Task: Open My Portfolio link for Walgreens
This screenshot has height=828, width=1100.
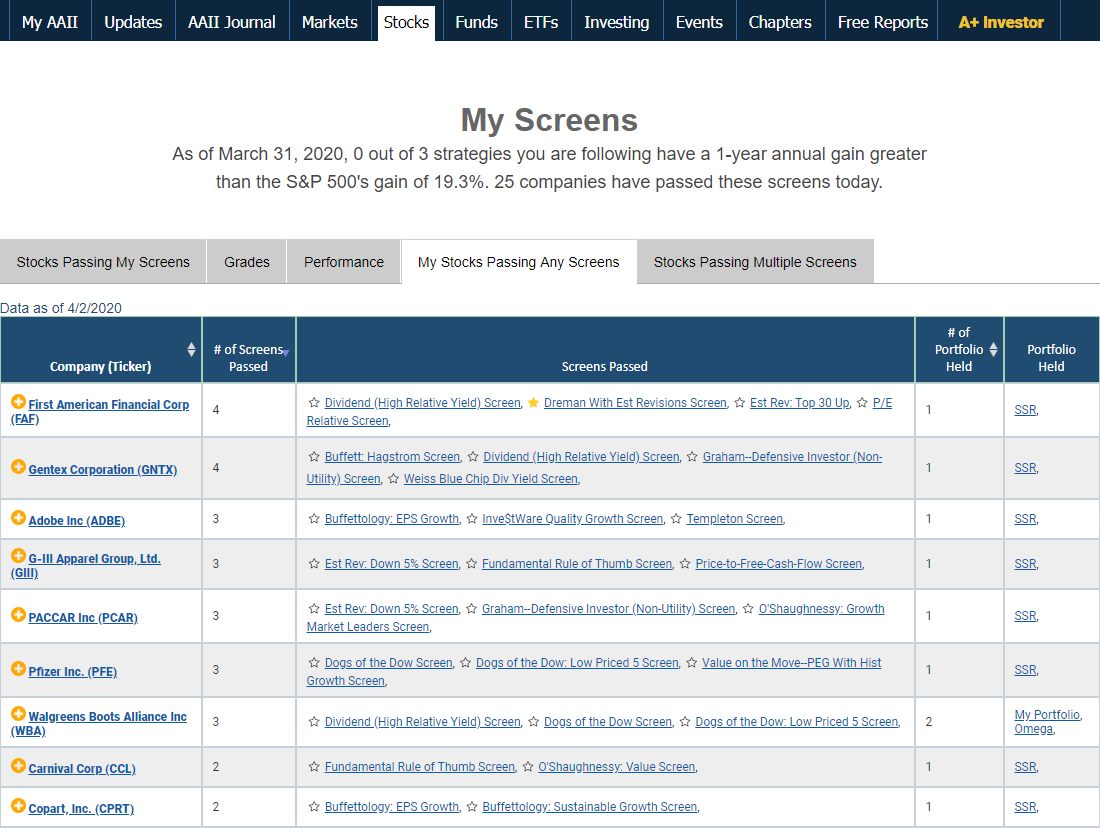Action: (x=1047, y=714)
